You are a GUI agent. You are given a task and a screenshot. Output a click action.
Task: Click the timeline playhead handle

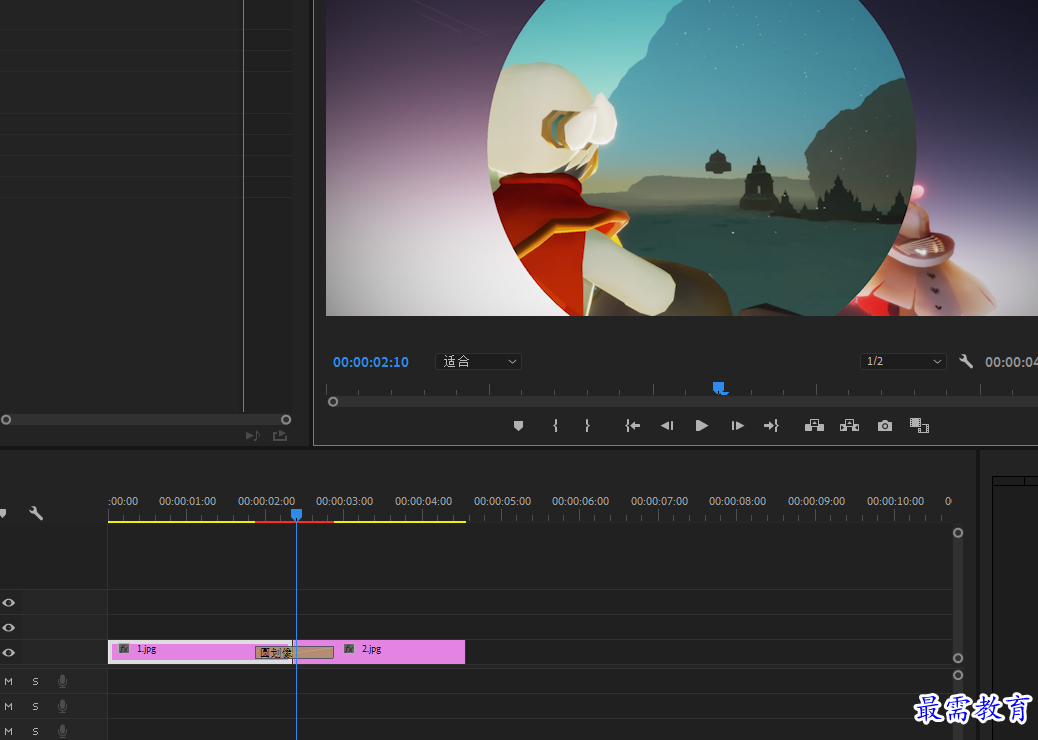[x=297, y=514]
